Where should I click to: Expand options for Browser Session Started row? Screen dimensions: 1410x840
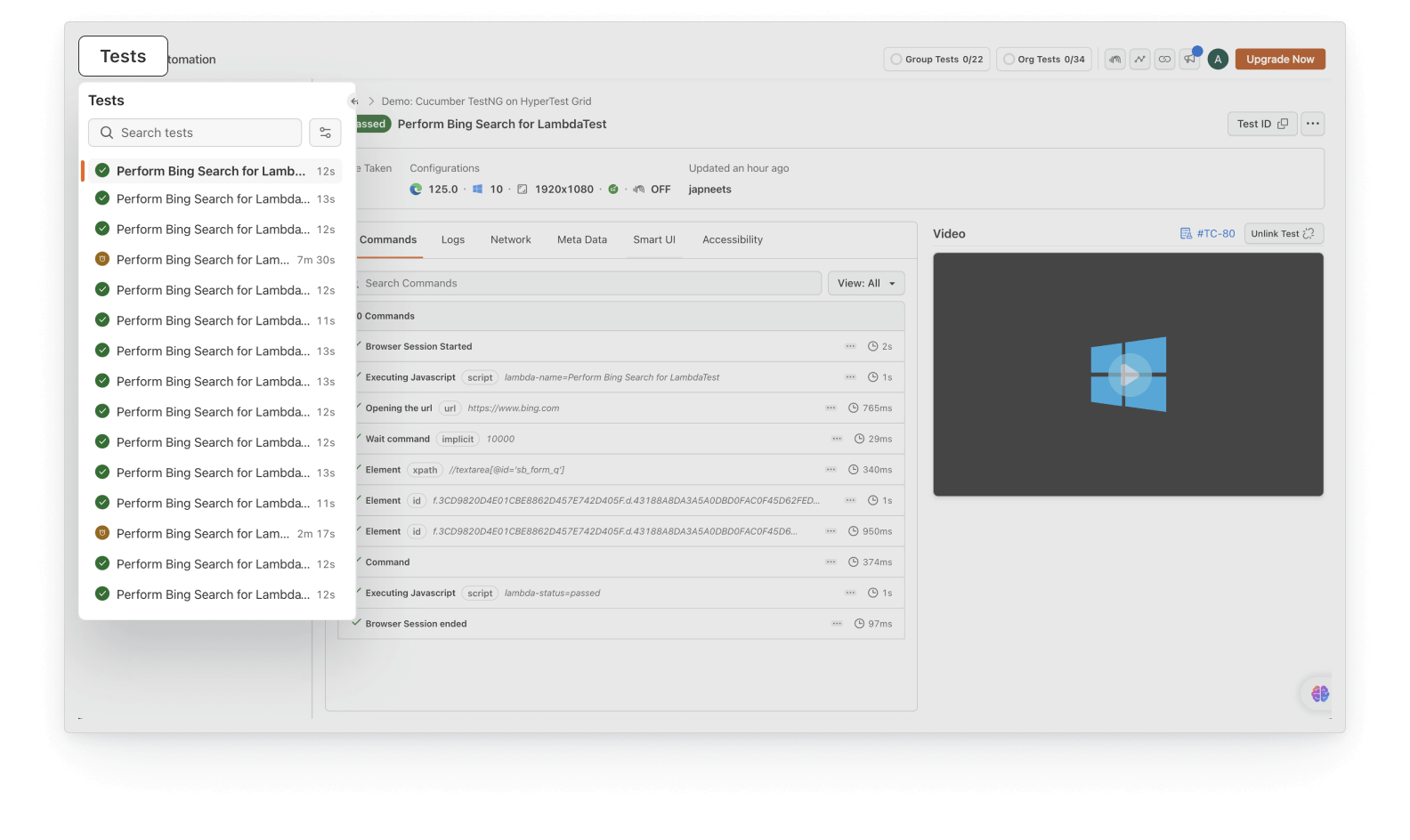[x=850, y=346]
